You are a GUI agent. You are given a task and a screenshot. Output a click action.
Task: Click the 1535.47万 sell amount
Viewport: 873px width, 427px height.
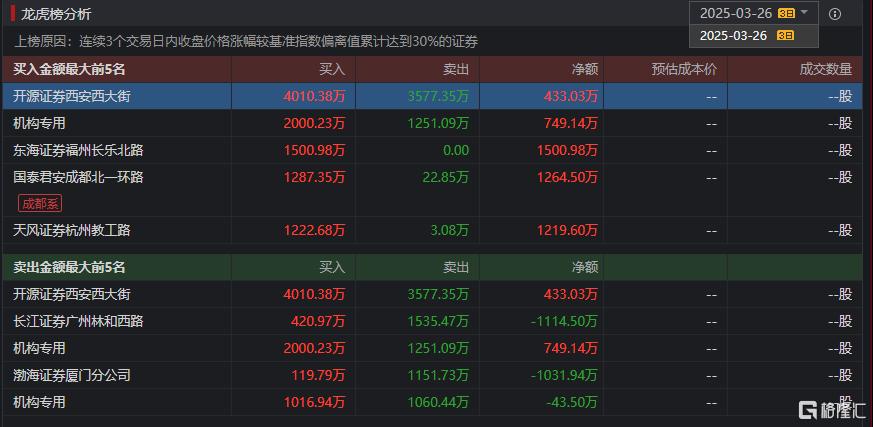tap(438, 321)
